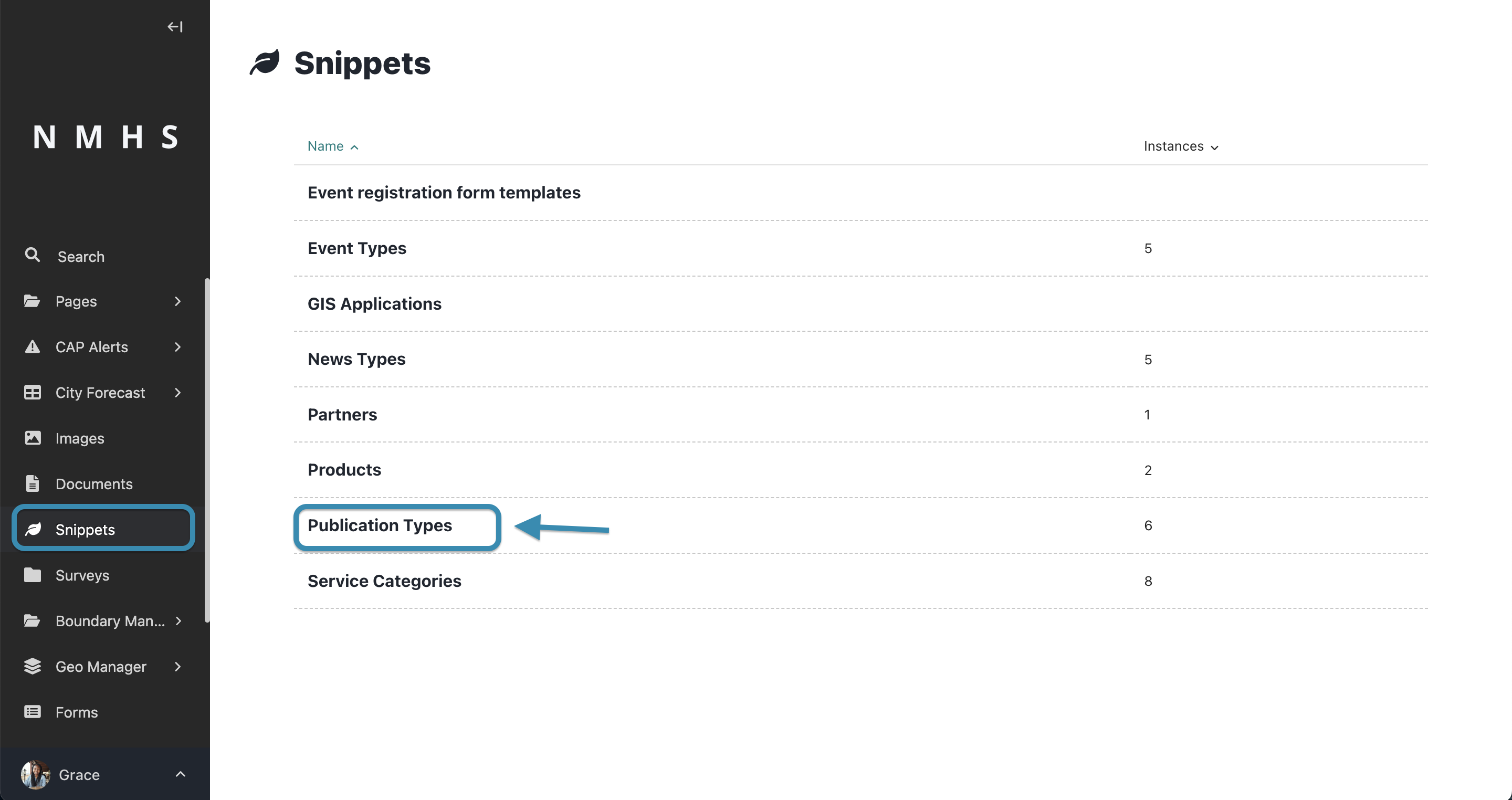This screenshot has width=1512, height=800.
Task: Click the Service Categories snippet
Action: [385, 581]
